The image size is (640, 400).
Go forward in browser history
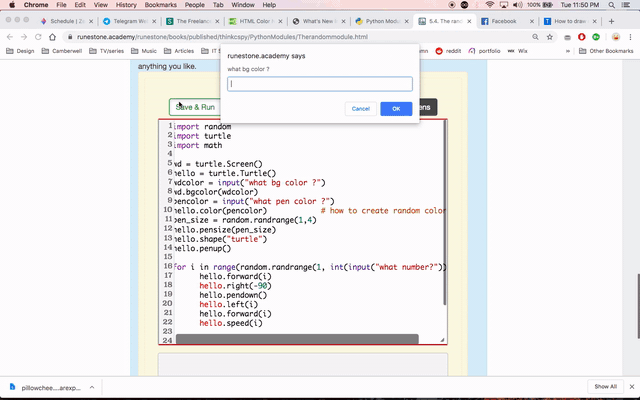point(24,37)
